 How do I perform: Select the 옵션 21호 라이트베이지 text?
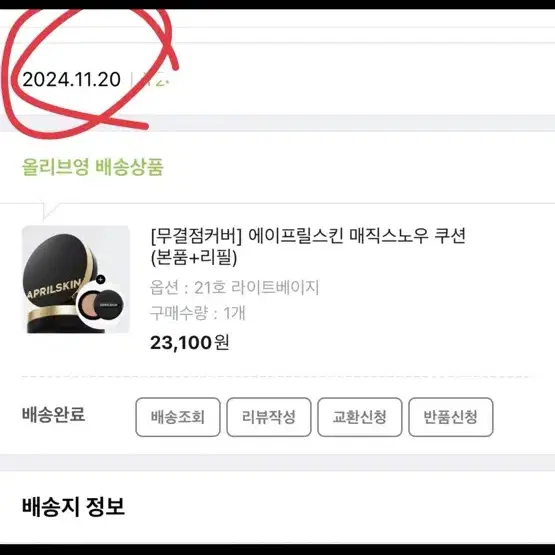[235, 287]
